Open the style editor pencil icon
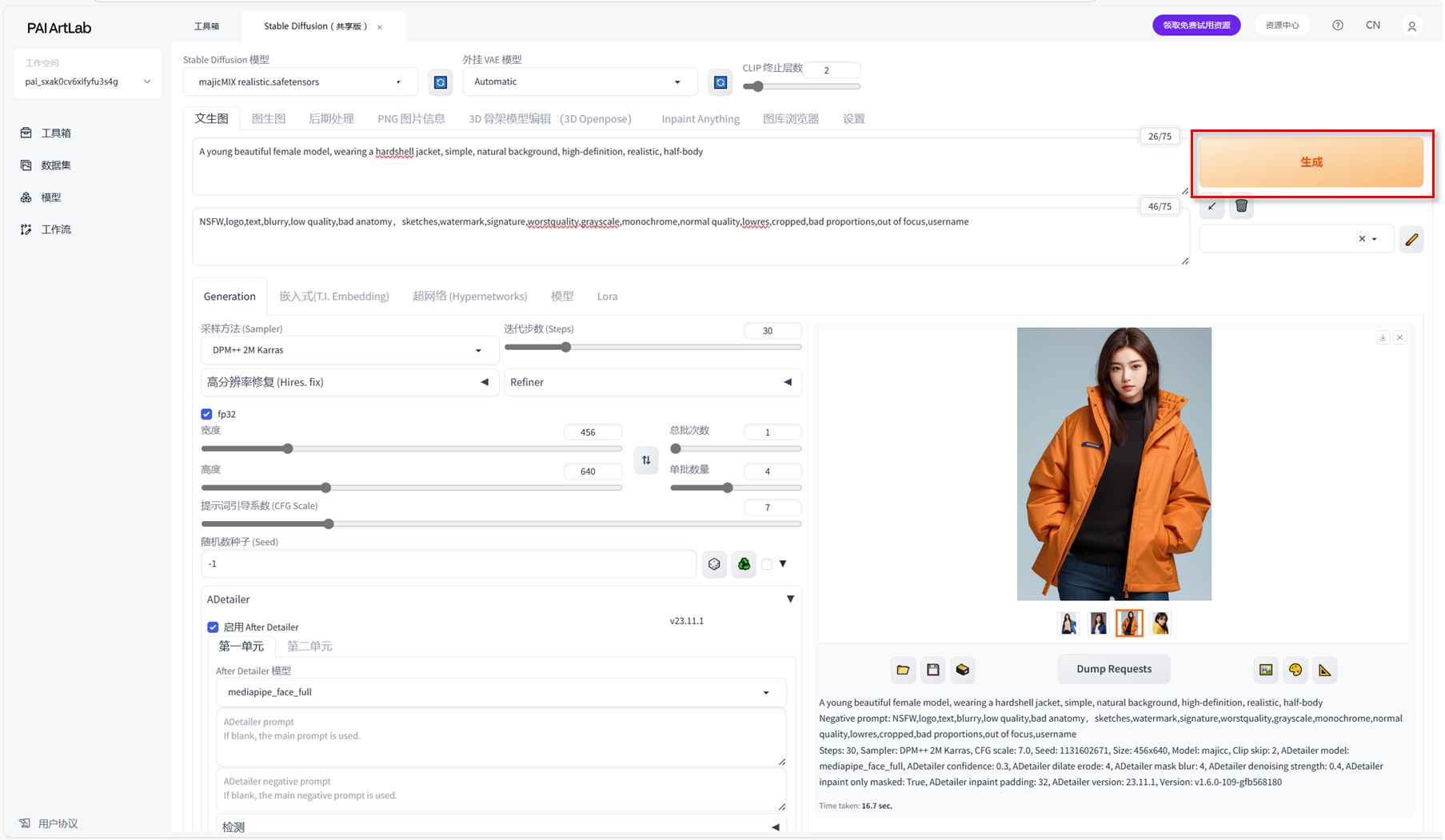1445x840 pixels. (x=1411, y=239)
